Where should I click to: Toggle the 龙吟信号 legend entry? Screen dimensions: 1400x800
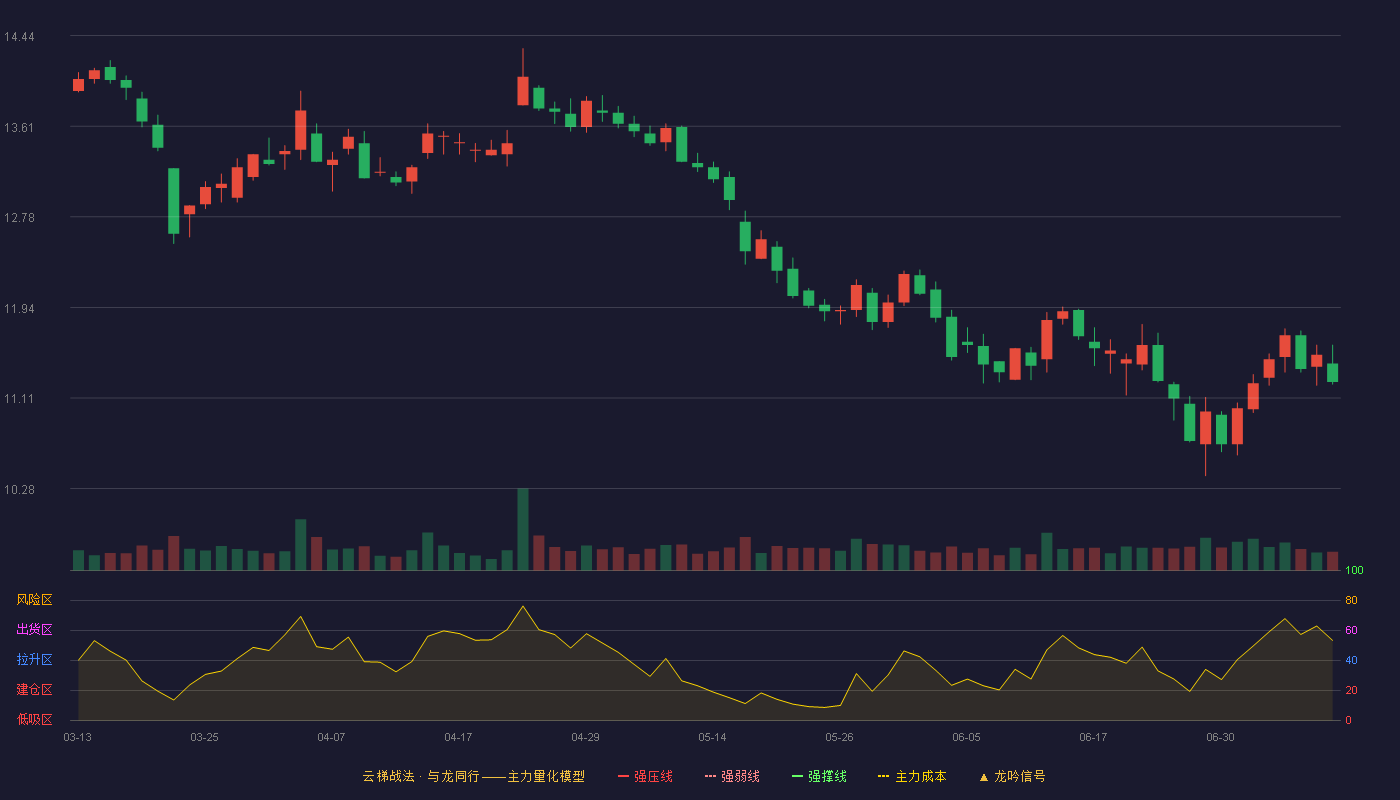point(1012,776)
